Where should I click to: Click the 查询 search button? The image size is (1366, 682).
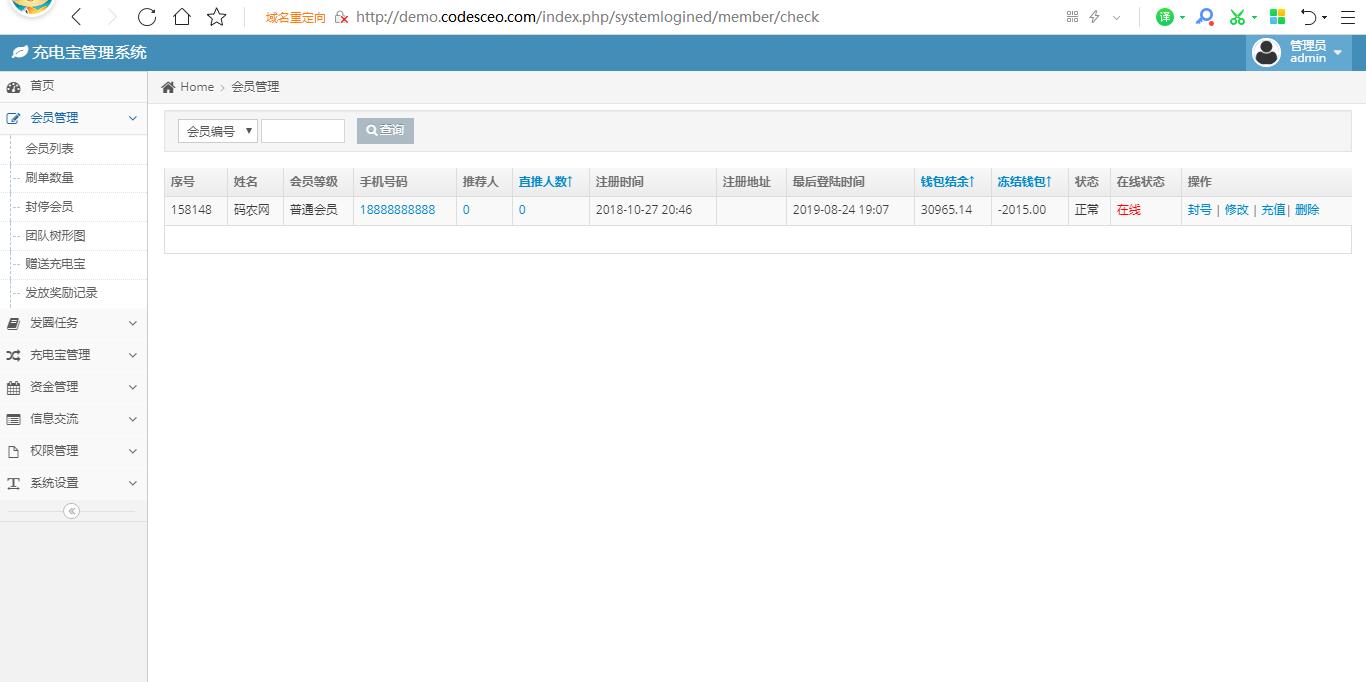pyautogui.click(x=385, y=131)
